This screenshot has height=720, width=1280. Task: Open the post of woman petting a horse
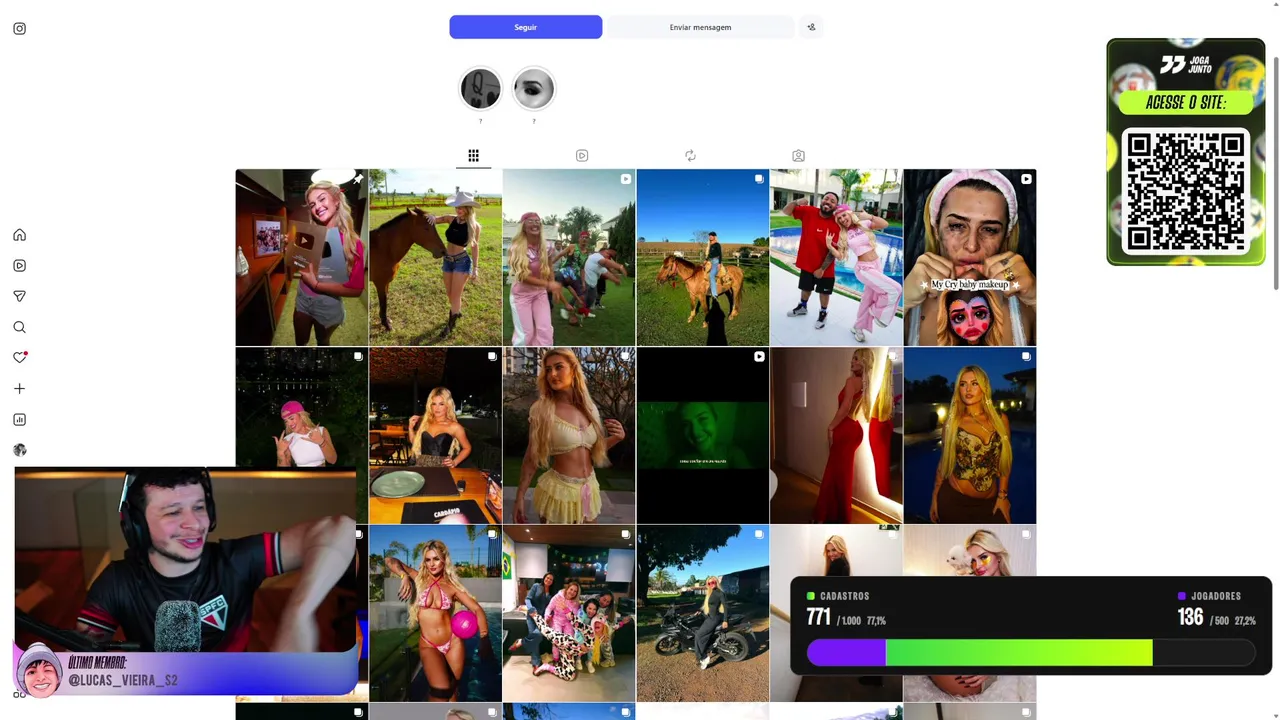tap(435, 257)
